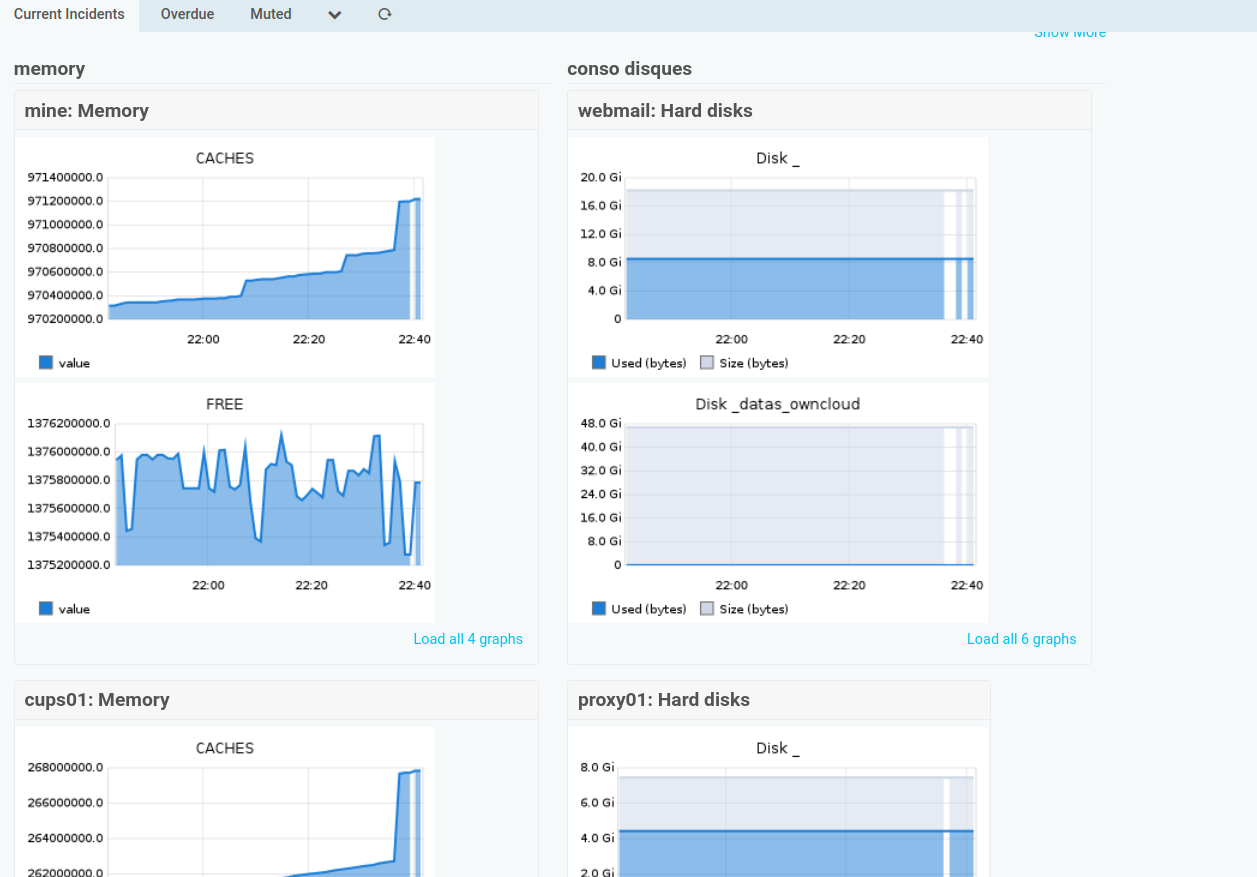Screen dimensions: 1257x877
Task: Click webmail Disk _ Used (bytes) legend swatch
Action: pos(599,363)
